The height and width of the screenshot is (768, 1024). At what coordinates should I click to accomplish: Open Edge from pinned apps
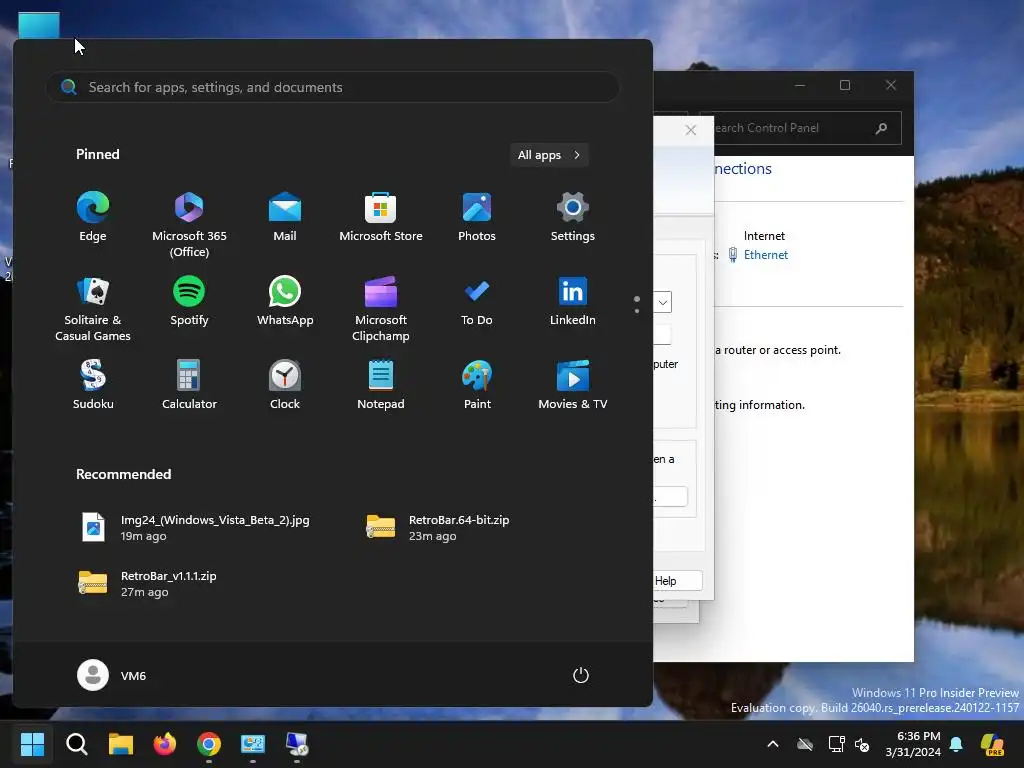pyautogui.click(x=93, y=217)
